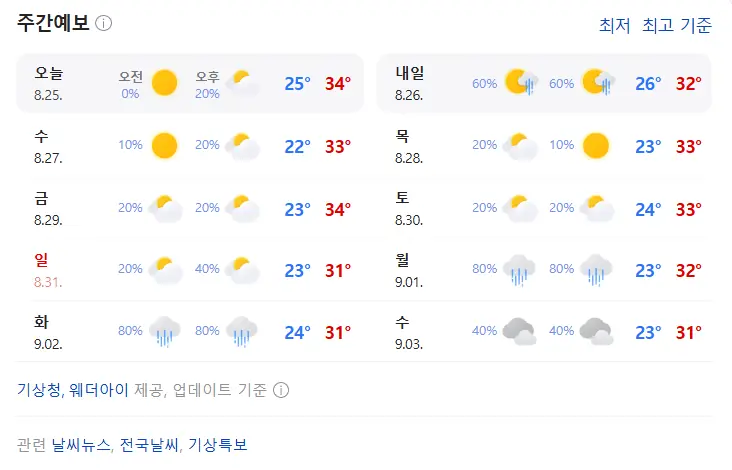Select the 오늘 8.25 forecast card
The height and width of the screenshot is (470, 732).
[x=190, y=83]
